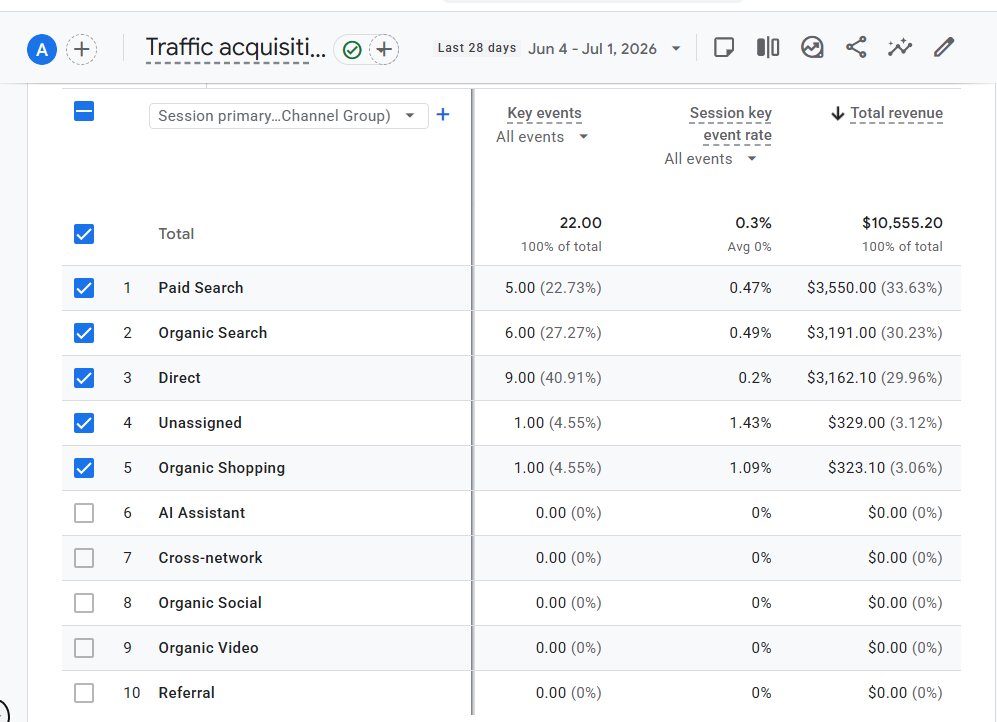Viewport: 997px width, 722px height.
Task: Share this report via the share icon
Action: (x=856, y=48)
